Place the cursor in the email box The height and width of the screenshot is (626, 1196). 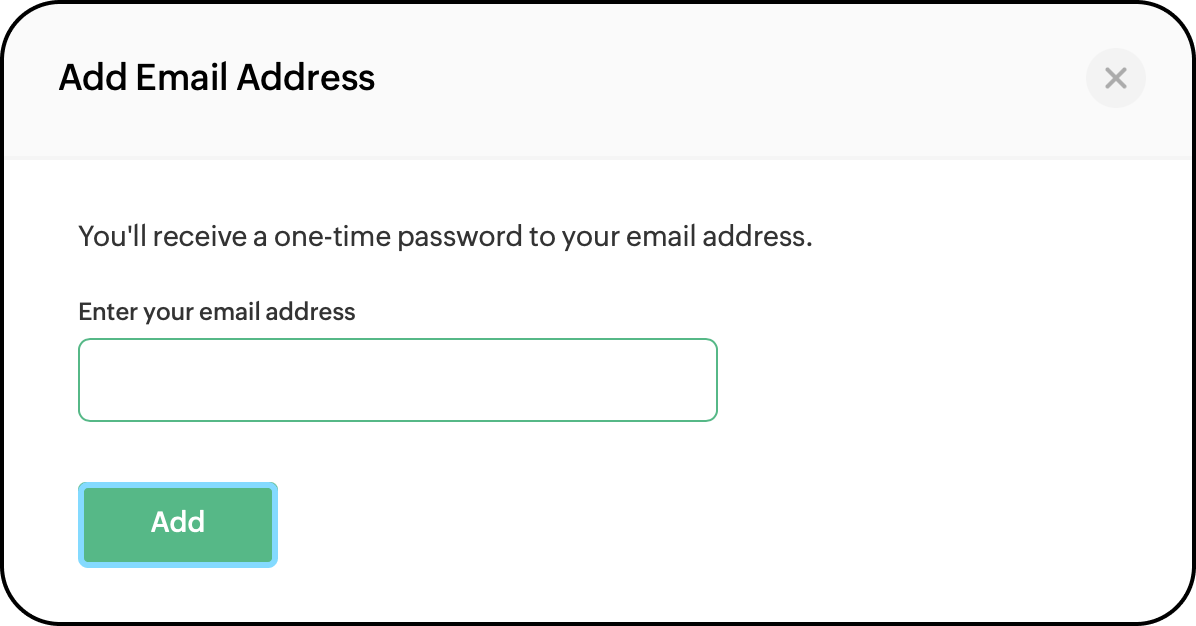tap(397, 380)
